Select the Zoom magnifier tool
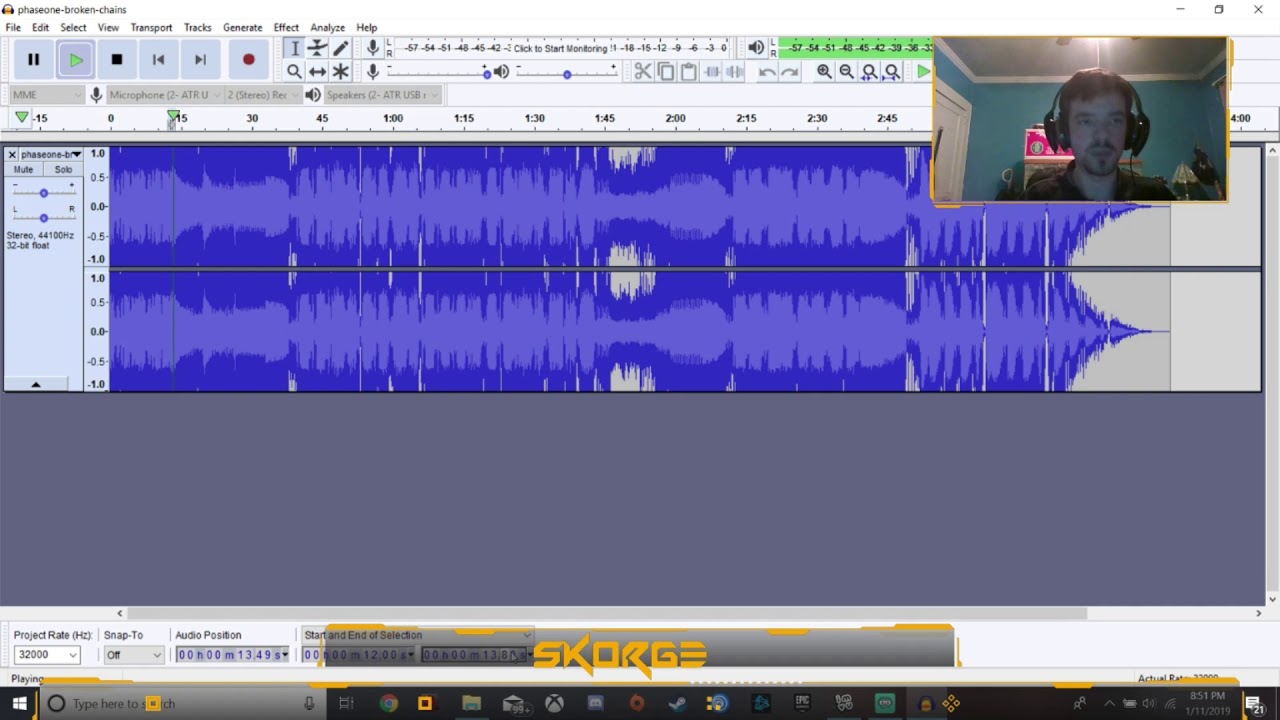The image size is (1280, 720). [294, 71]
